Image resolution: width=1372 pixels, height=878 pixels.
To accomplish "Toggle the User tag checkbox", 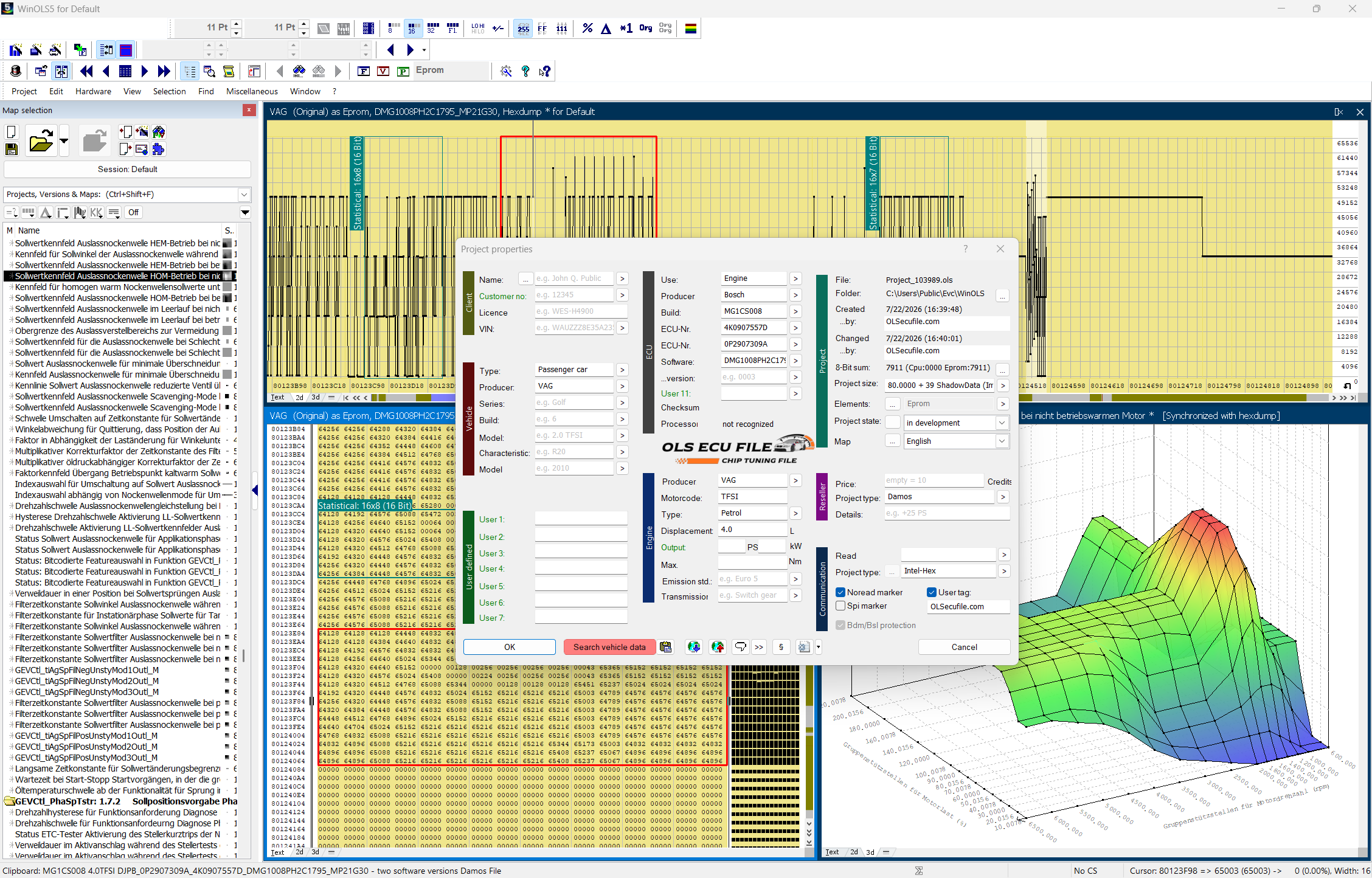I will tap(932, 592).
